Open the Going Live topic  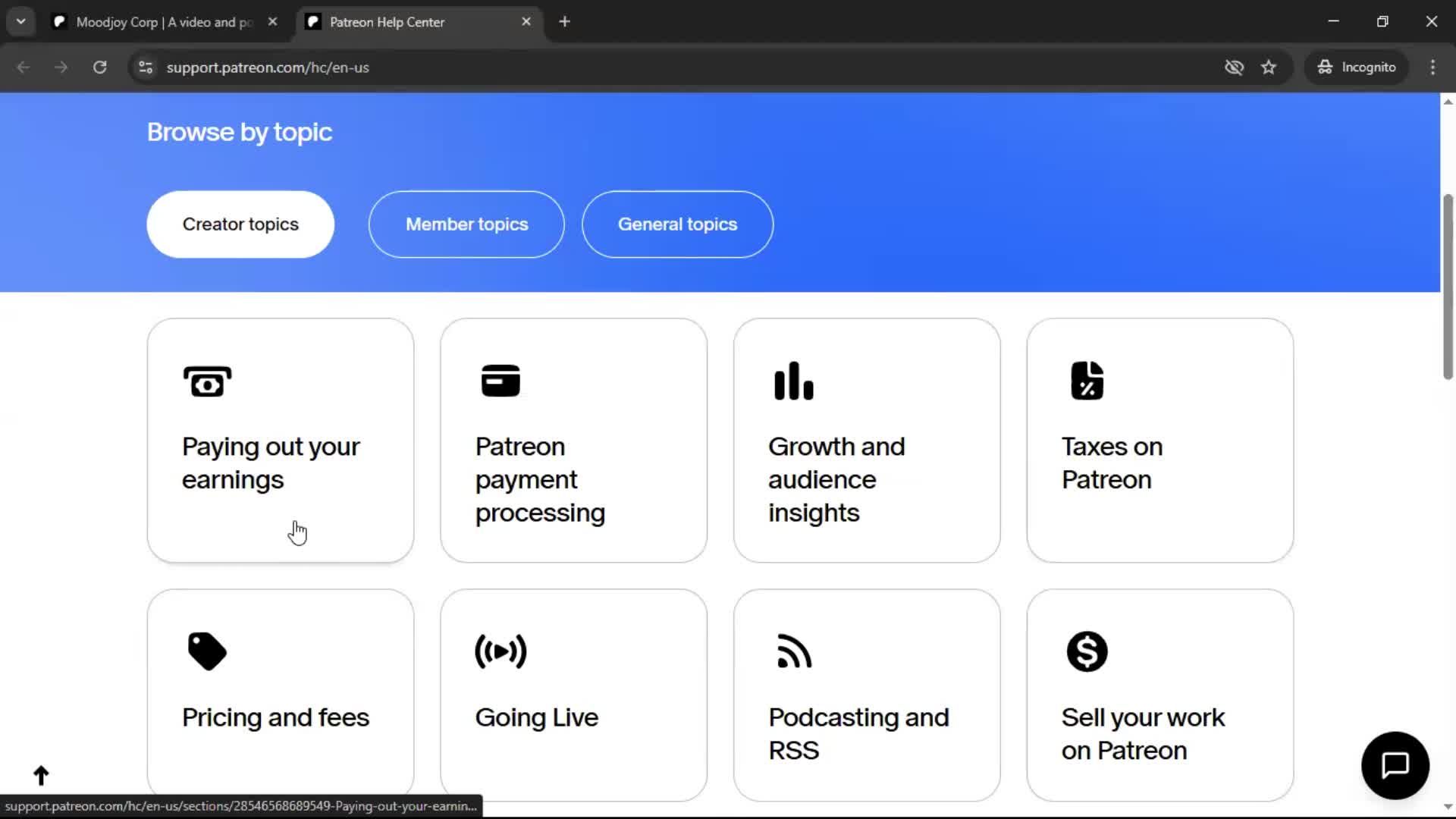[573, 695]
